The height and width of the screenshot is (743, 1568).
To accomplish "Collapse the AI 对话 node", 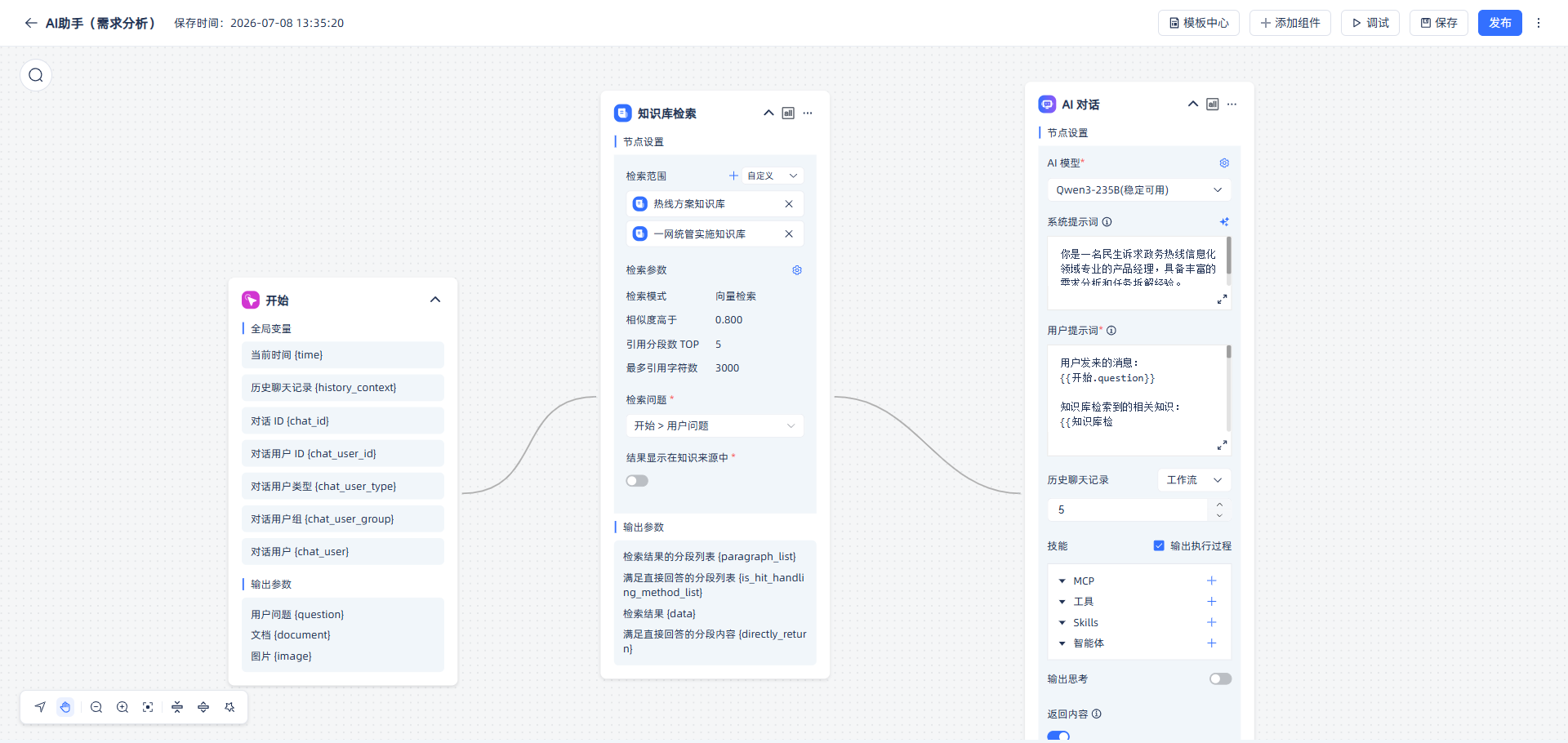I will pyautogui.click(x=1193, y=105).
